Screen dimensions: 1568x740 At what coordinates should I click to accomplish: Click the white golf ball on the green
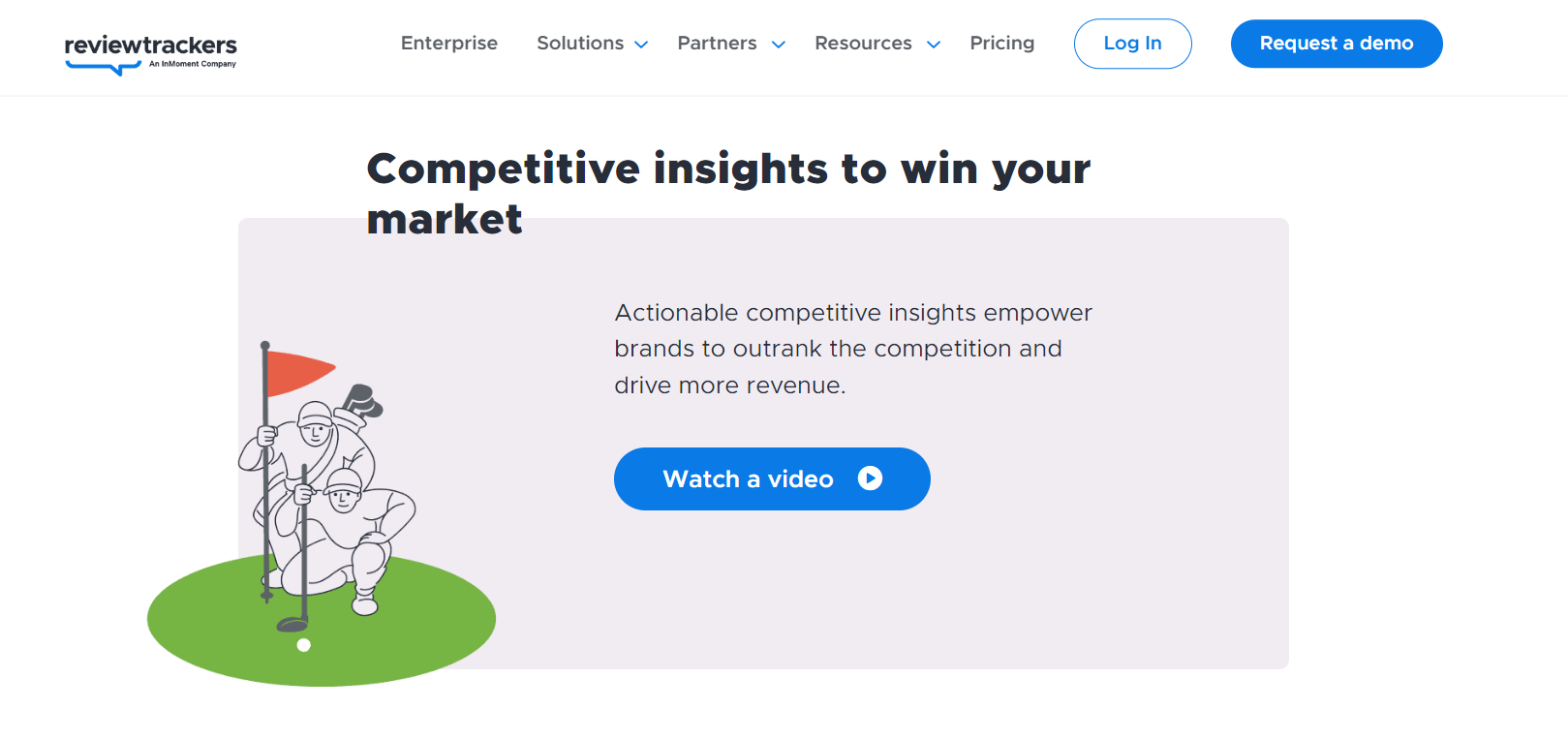303,645
